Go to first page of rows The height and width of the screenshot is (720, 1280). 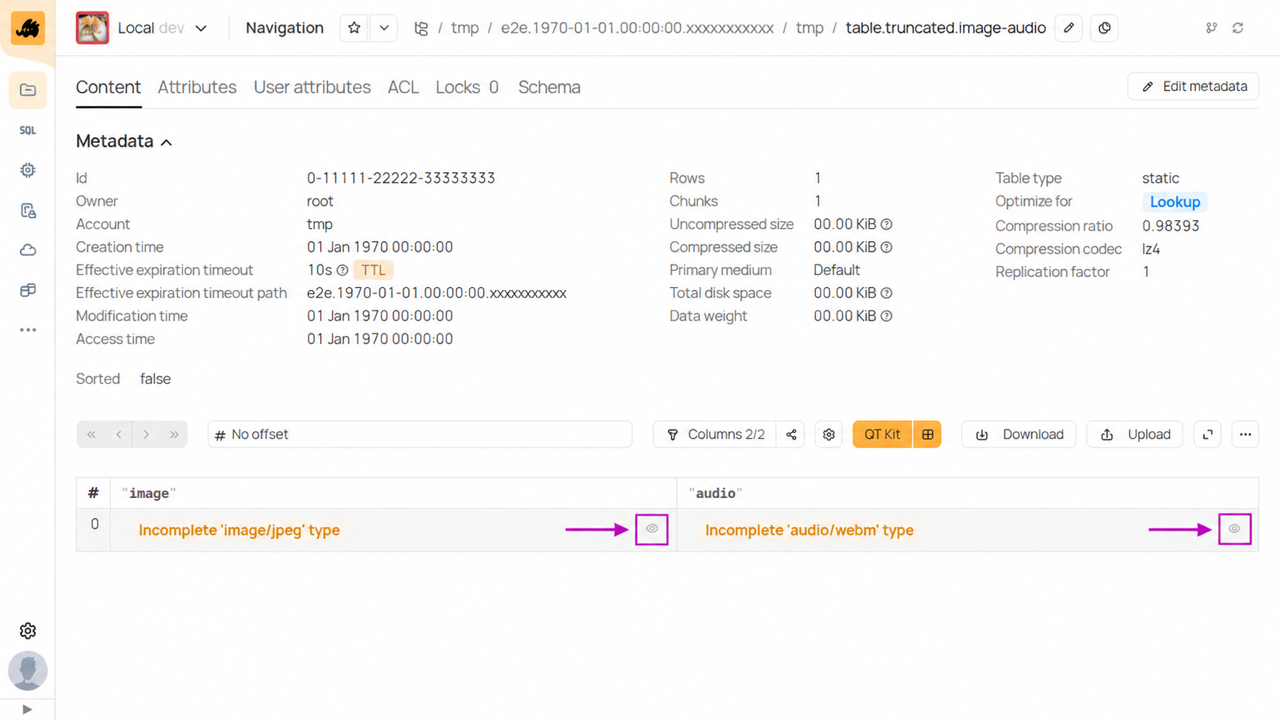pyautogui.click(x=91, y=434)
